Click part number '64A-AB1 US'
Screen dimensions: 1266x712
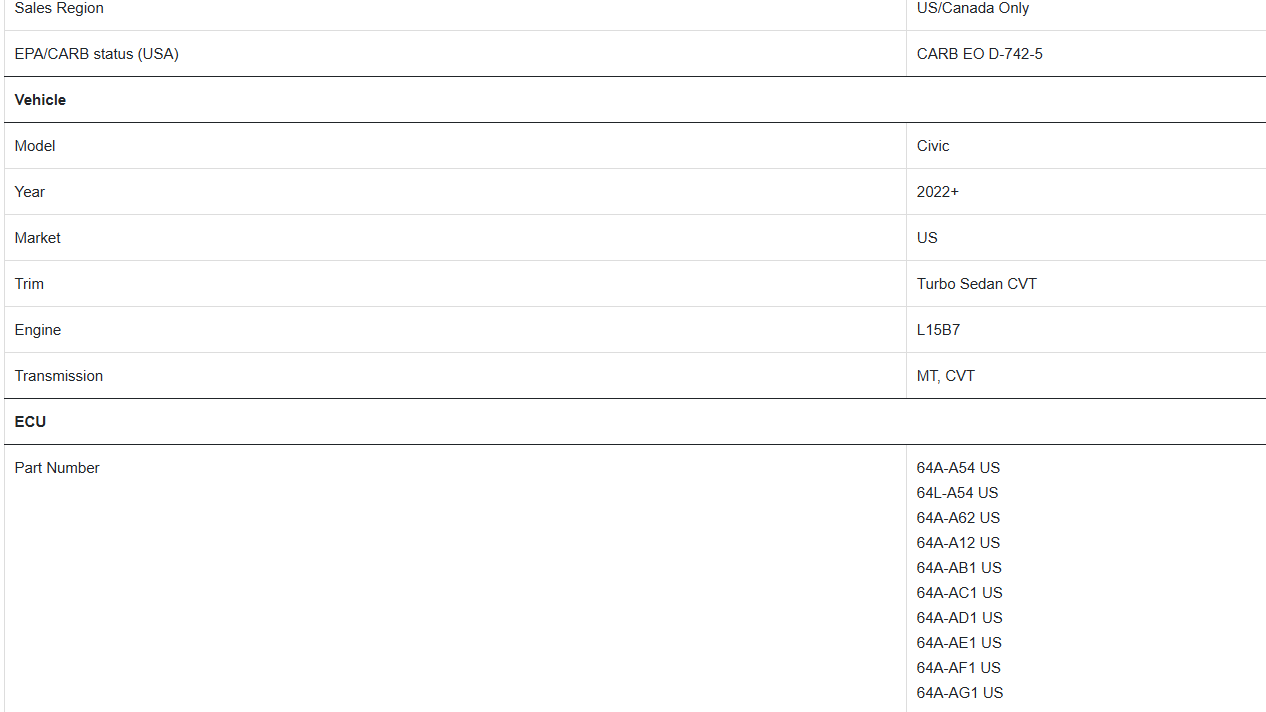(x=959, y=568)
